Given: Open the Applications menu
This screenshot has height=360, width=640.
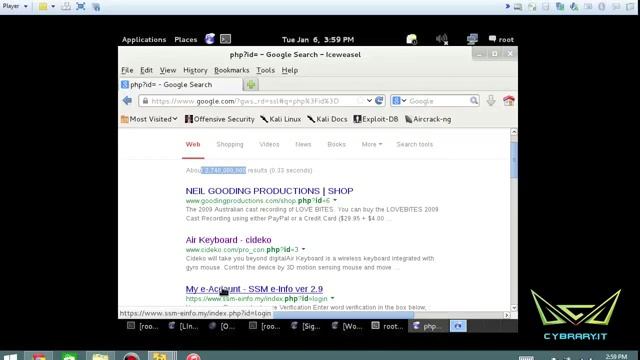Looking at the screenshot, I should (x=144, y=39).
